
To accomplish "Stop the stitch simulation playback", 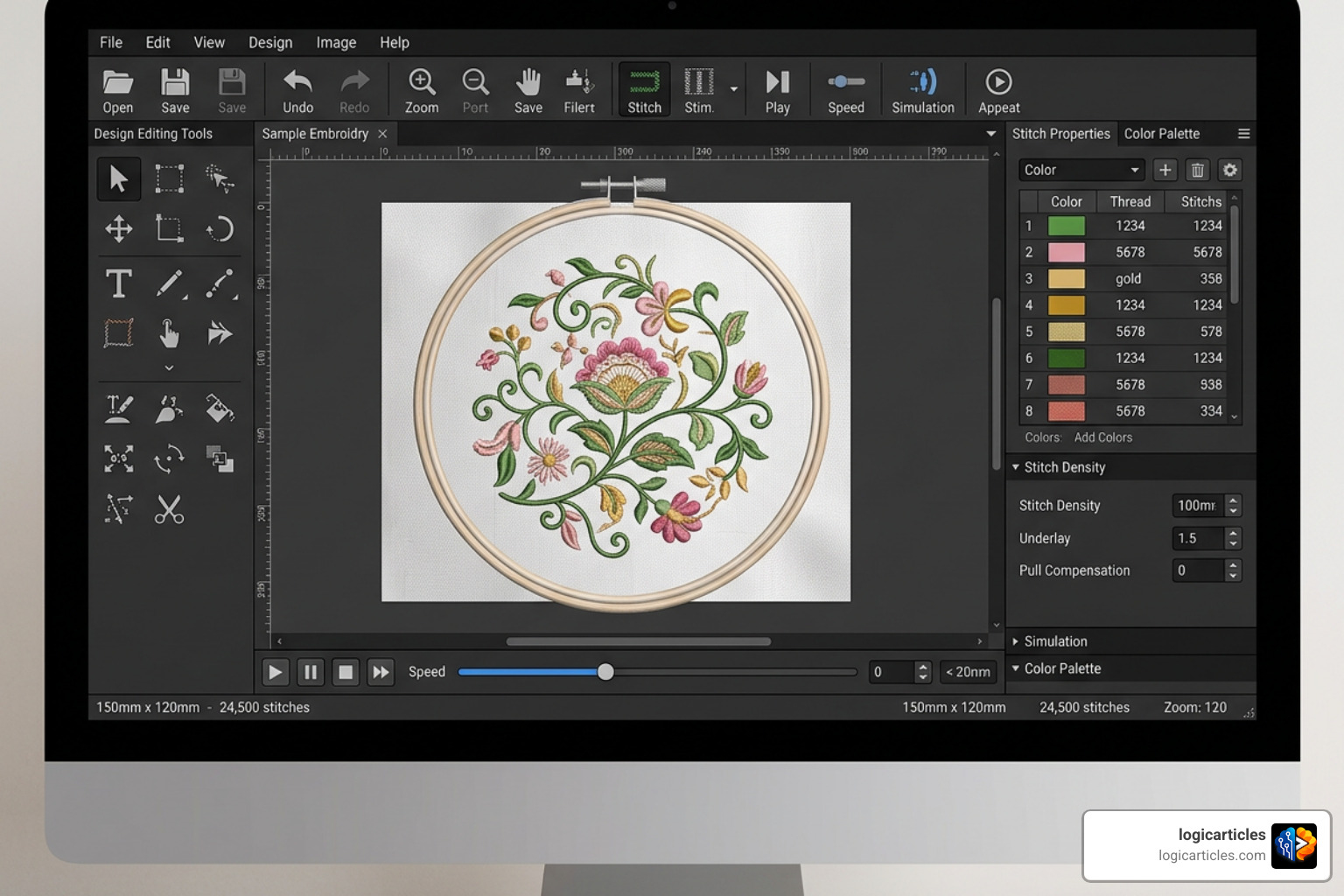I will click(x=346, y=672).
